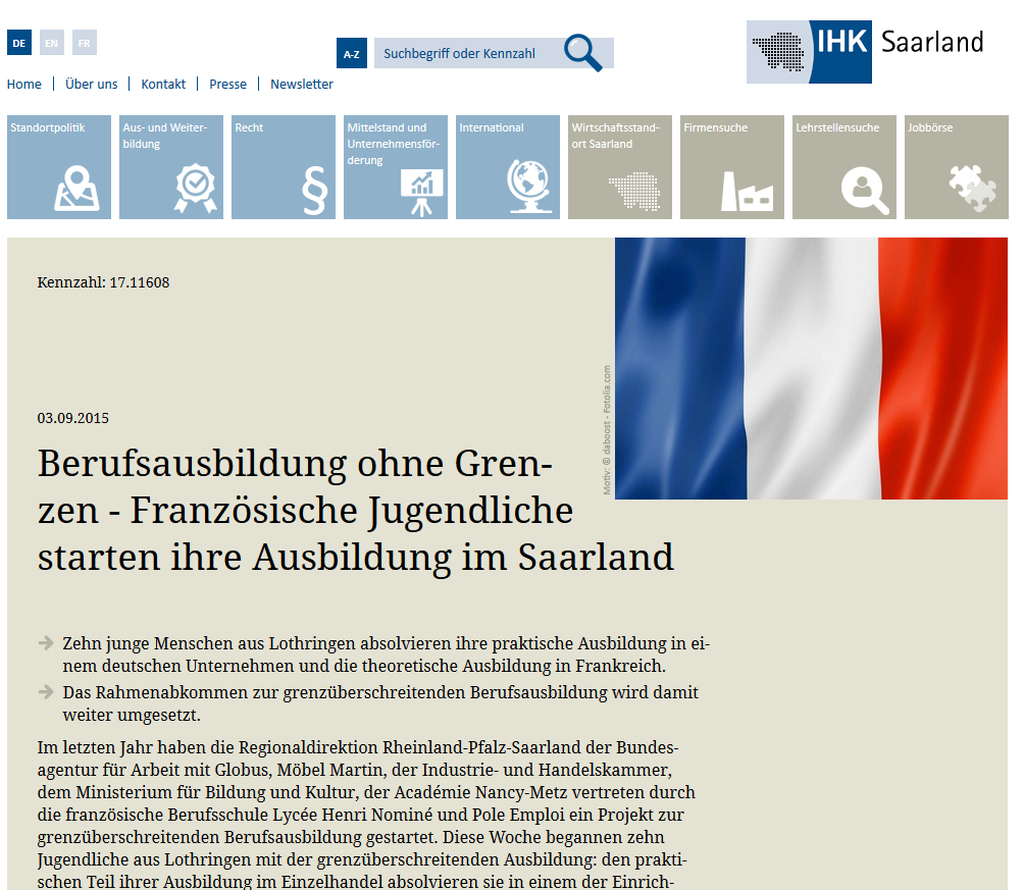Click the bullet starting Zehn junge Menschen
The height and width of the screenshot is (890, 1024).
pos(386,655)
